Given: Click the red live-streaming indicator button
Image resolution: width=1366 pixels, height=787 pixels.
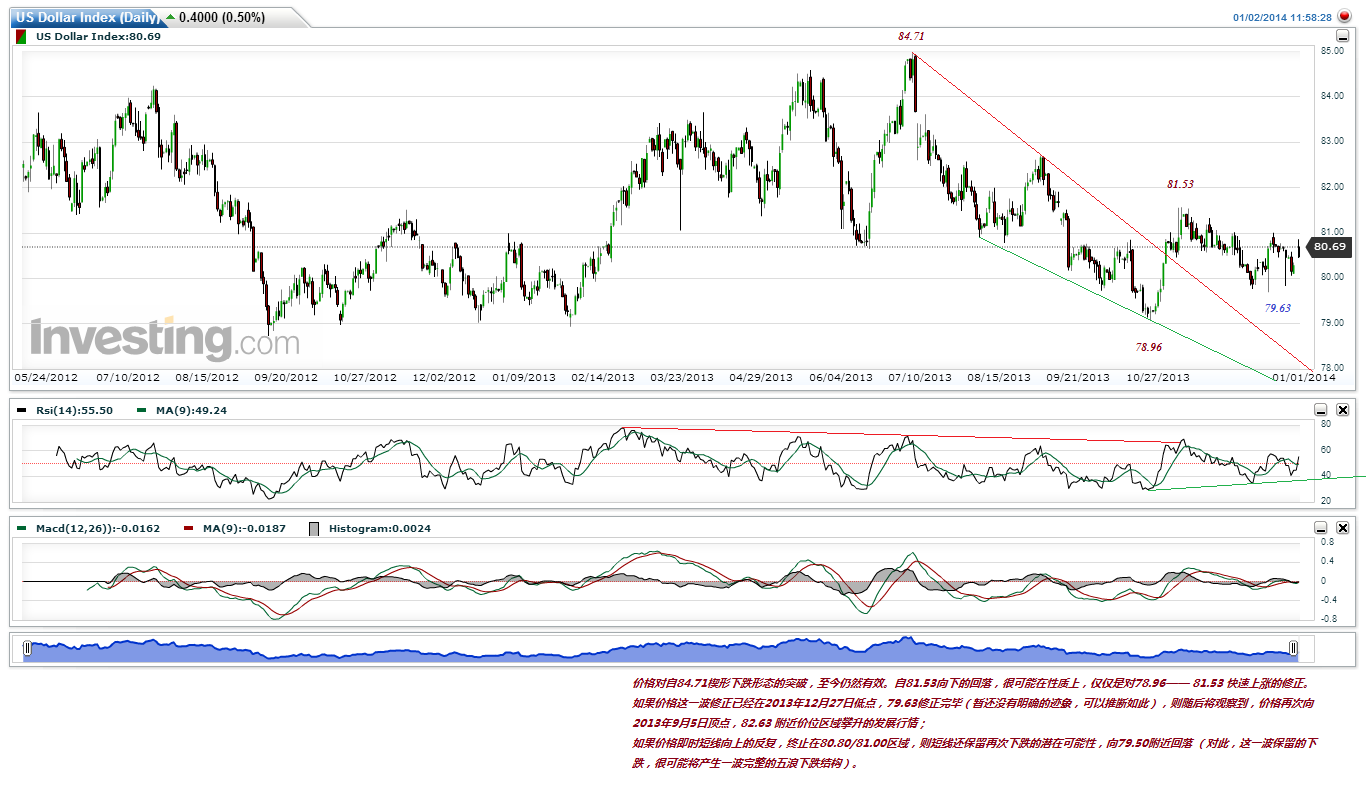Looking at the screenshot, I should tap(1343, 17).
